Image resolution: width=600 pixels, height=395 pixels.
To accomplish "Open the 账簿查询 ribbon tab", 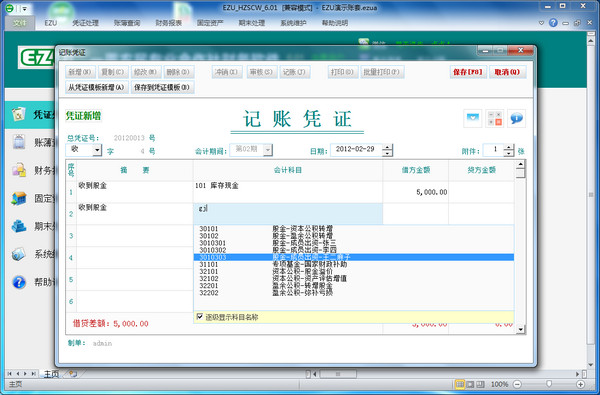I will point(127,23).
